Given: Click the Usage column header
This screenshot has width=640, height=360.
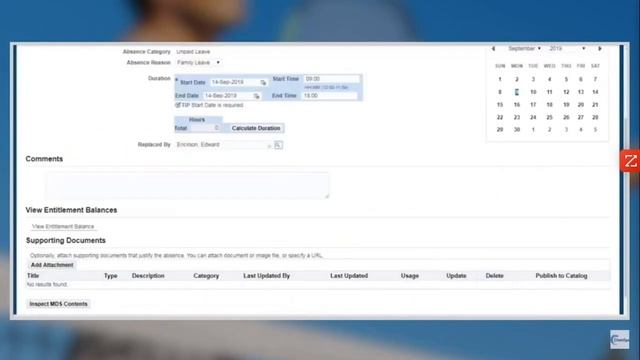Looking at the screenshot, I should click(x=410, y=276).
